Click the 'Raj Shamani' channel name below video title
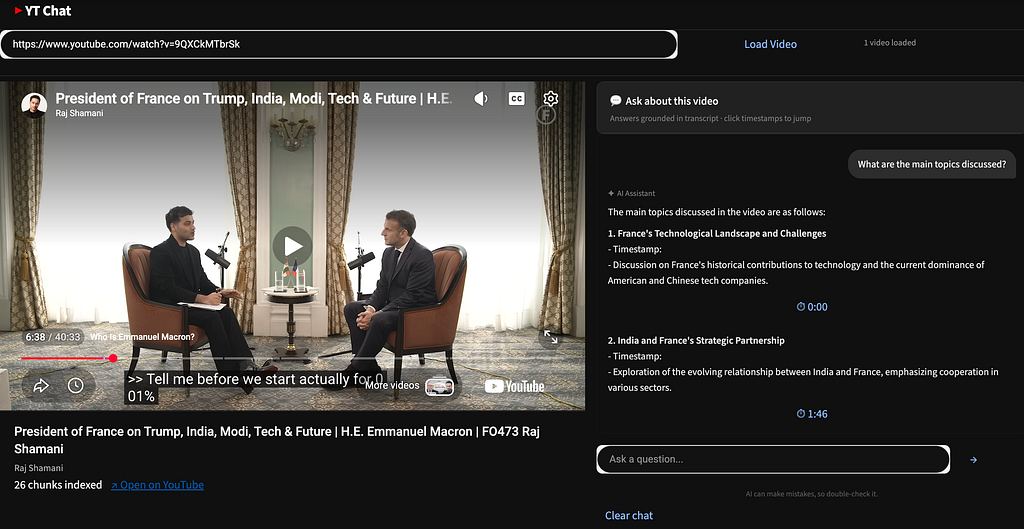Viewport: 1024px width, 529px height. [x=39, y=468]
